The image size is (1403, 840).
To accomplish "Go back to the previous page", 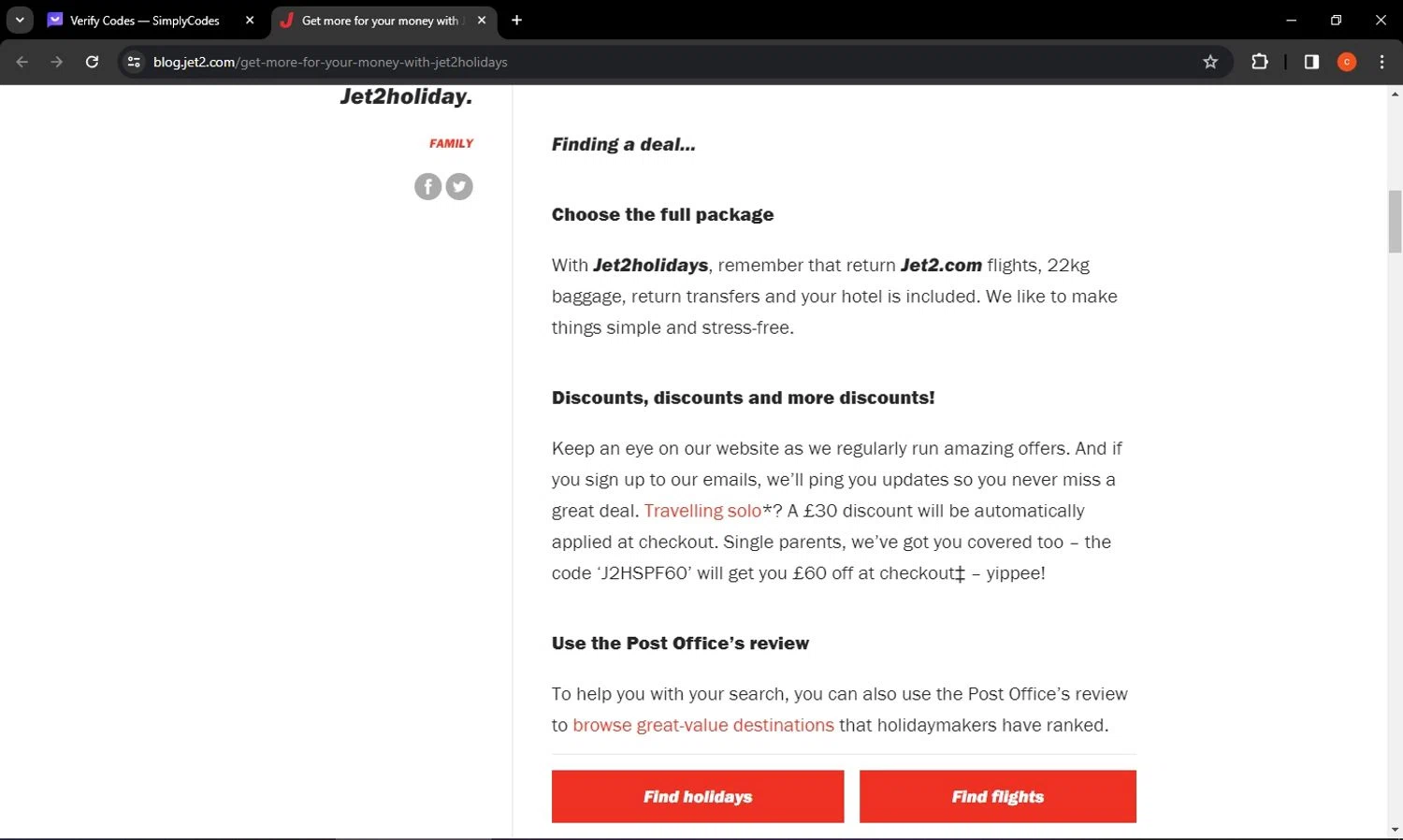I will click(22, 62).
